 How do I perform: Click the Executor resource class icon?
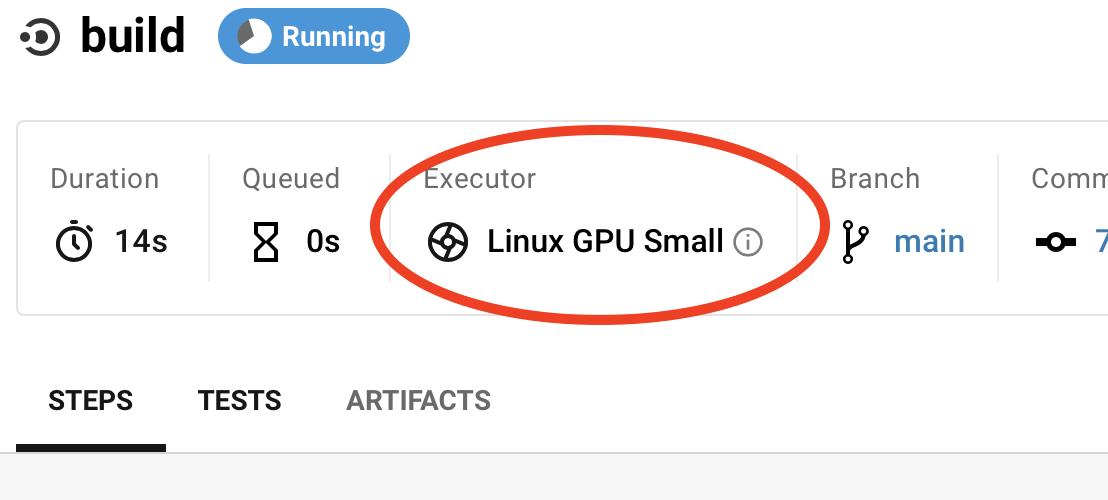(x=447, y=242)
